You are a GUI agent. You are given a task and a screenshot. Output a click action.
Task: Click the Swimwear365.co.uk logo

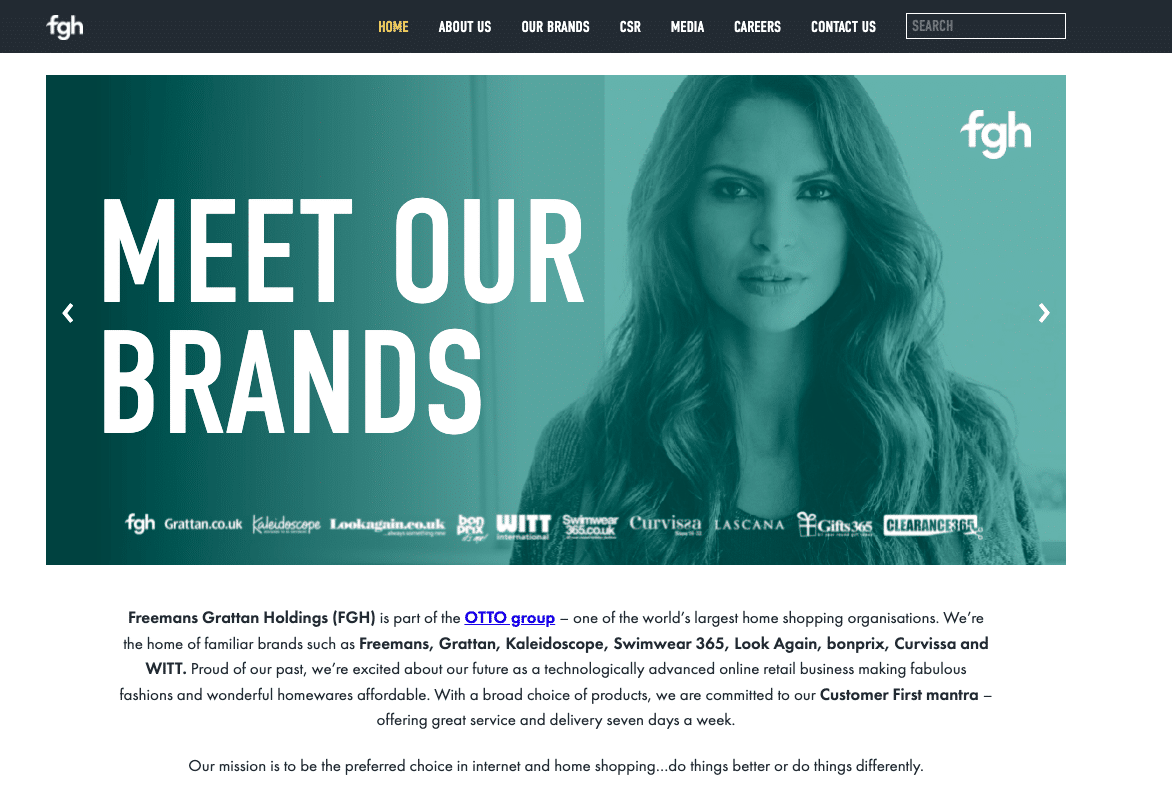pyautogui.click(x=590, y=526)
